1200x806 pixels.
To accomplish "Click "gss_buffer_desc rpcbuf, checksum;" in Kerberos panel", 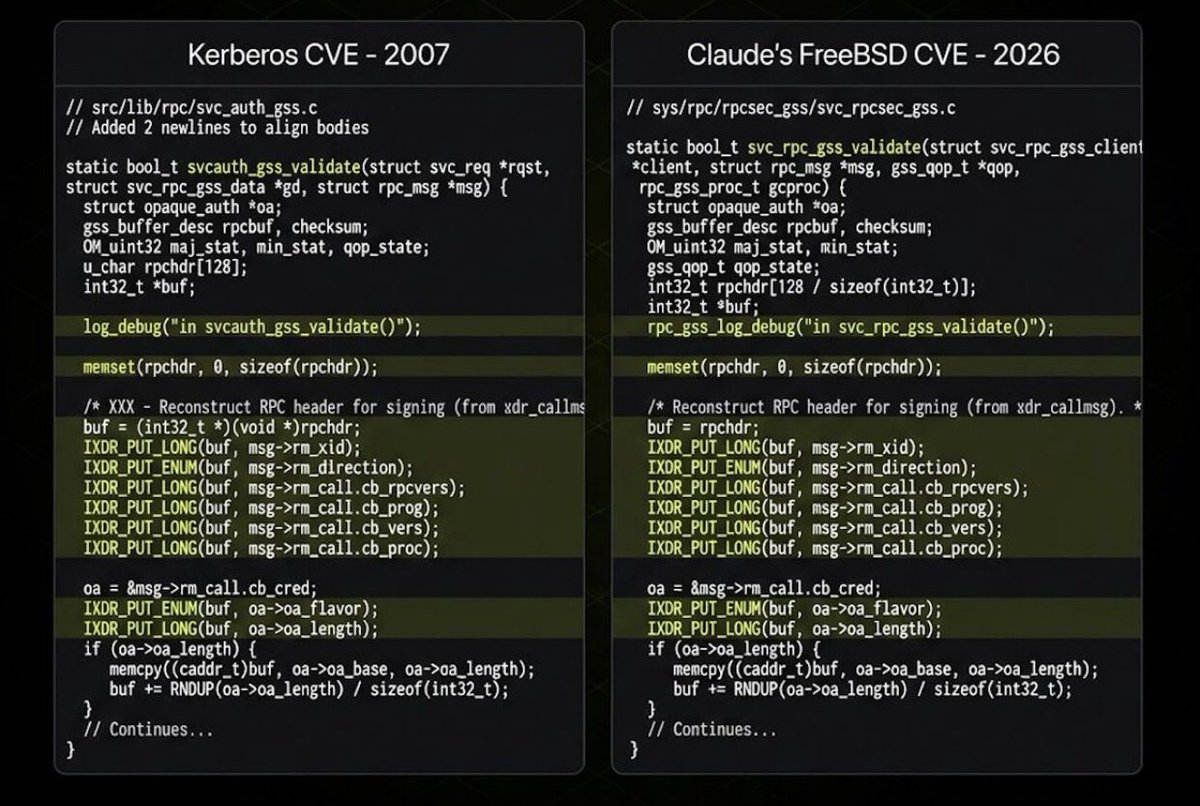I will pos(226,227).
